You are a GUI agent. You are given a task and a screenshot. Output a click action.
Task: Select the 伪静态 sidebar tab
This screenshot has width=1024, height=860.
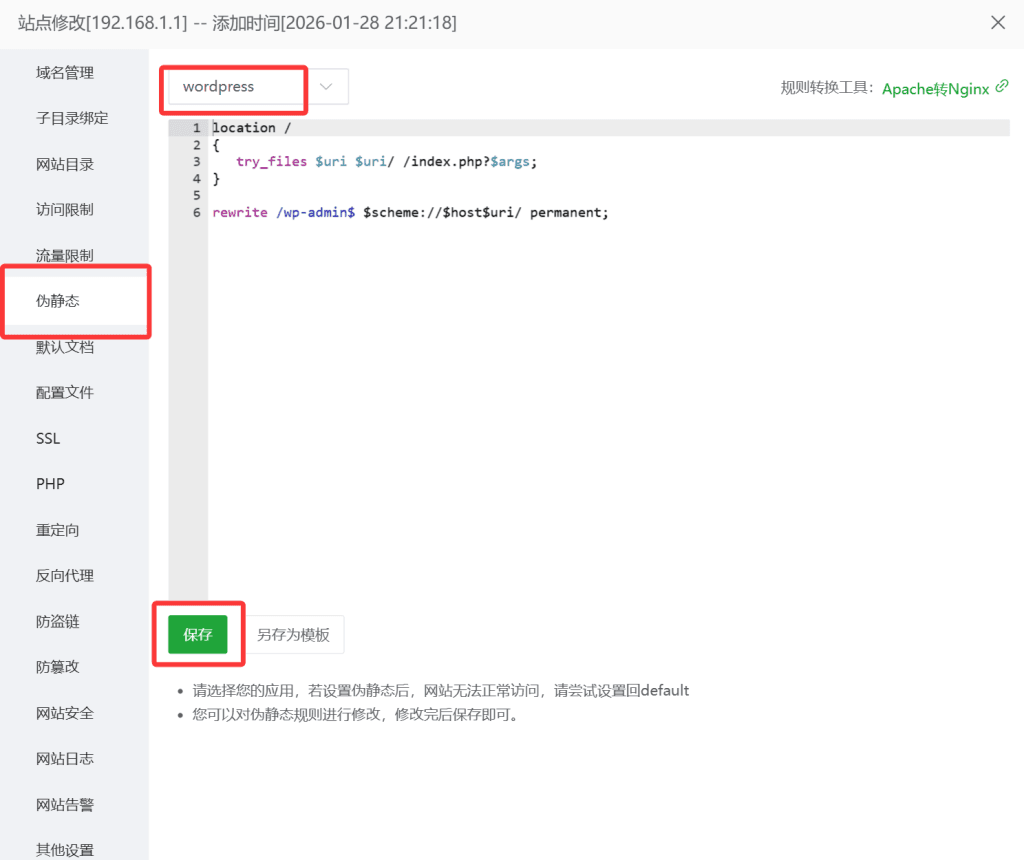point(58,301)
